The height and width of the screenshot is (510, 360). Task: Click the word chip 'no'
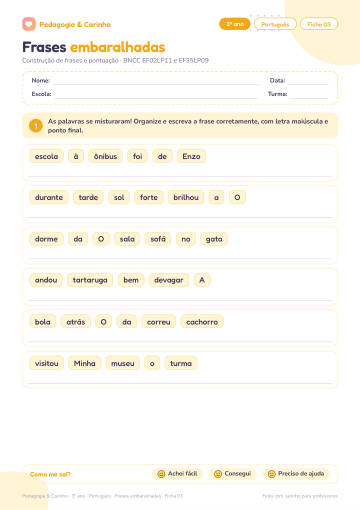point(186,239)
